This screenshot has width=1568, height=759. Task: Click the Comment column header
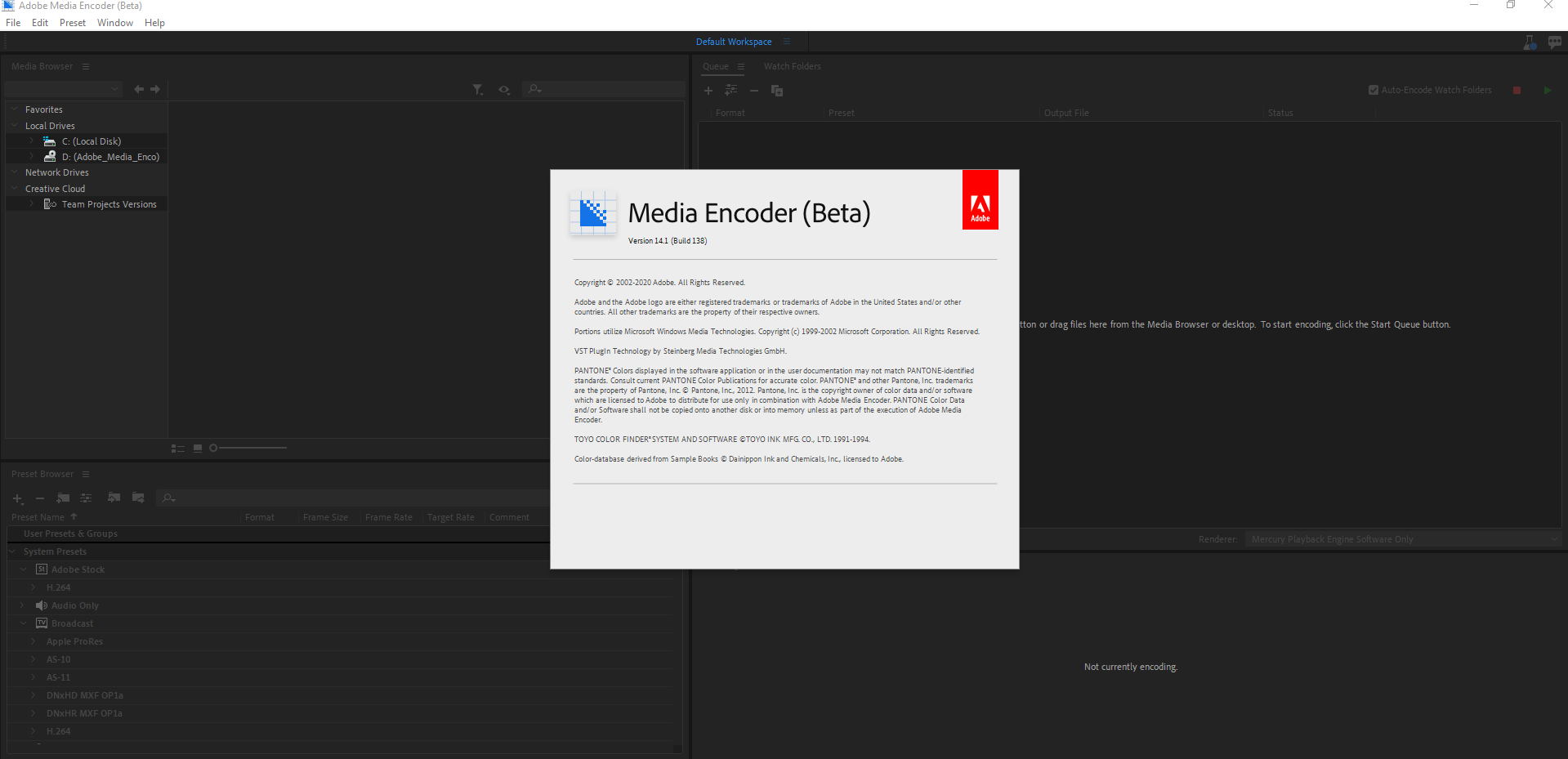coord(509,517)
